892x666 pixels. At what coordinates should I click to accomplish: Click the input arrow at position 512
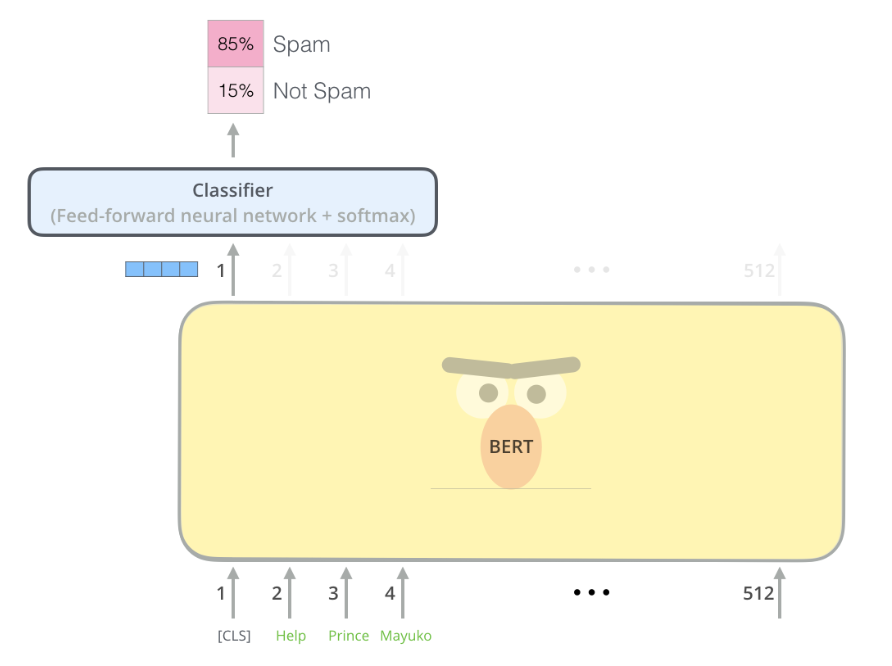[780, 592]
